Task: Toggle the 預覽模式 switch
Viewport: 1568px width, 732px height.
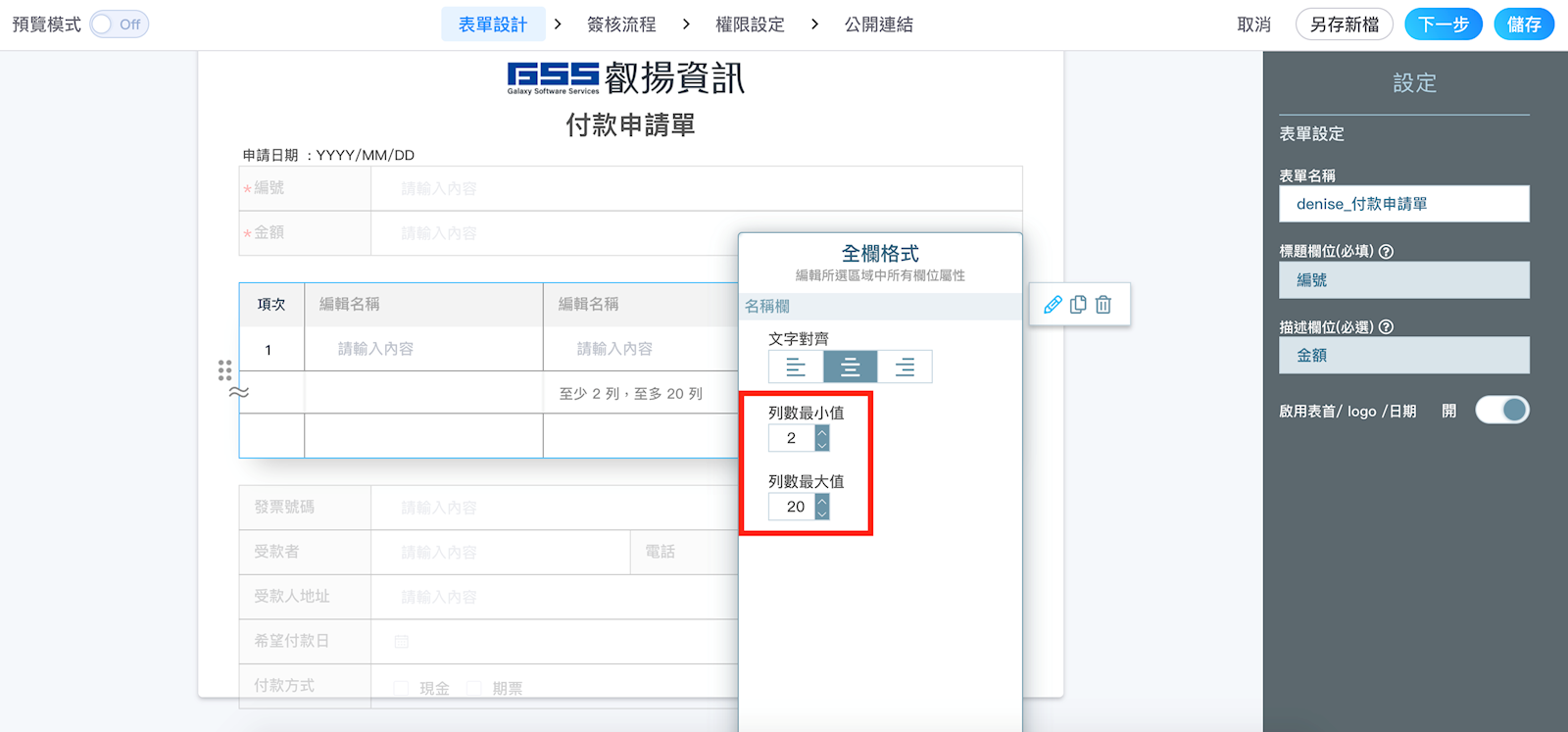Action: pyautogui.click(x=119, y=24)
